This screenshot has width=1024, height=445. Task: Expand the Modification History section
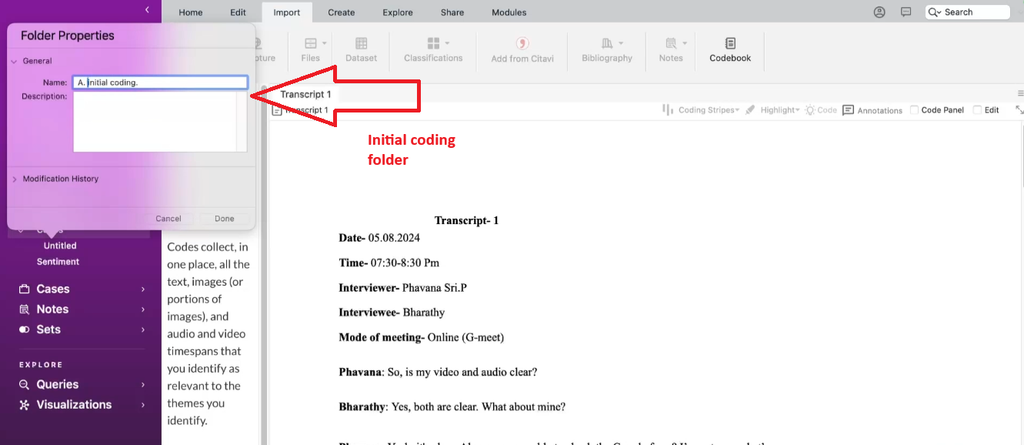point(14,178)
